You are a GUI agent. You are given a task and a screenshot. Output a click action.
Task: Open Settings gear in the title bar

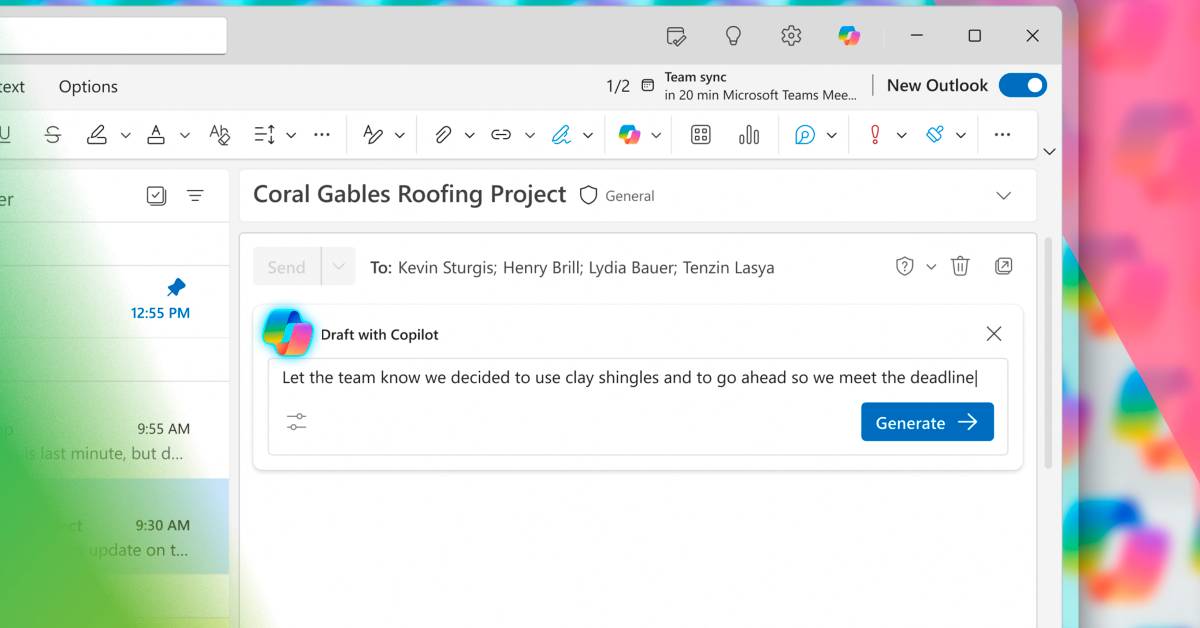791,36
